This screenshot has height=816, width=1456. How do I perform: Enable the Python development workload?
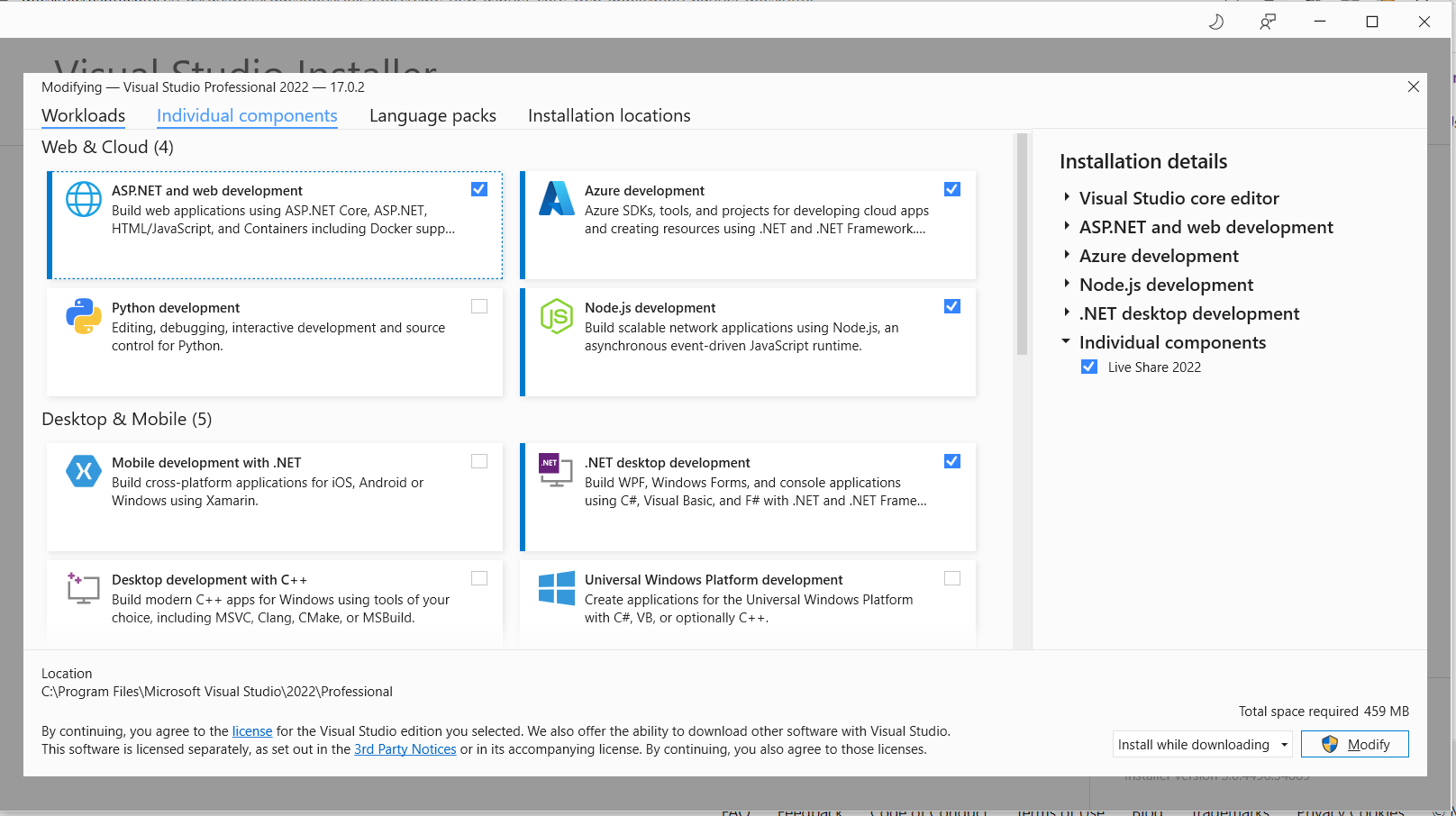tap(479, 306)
